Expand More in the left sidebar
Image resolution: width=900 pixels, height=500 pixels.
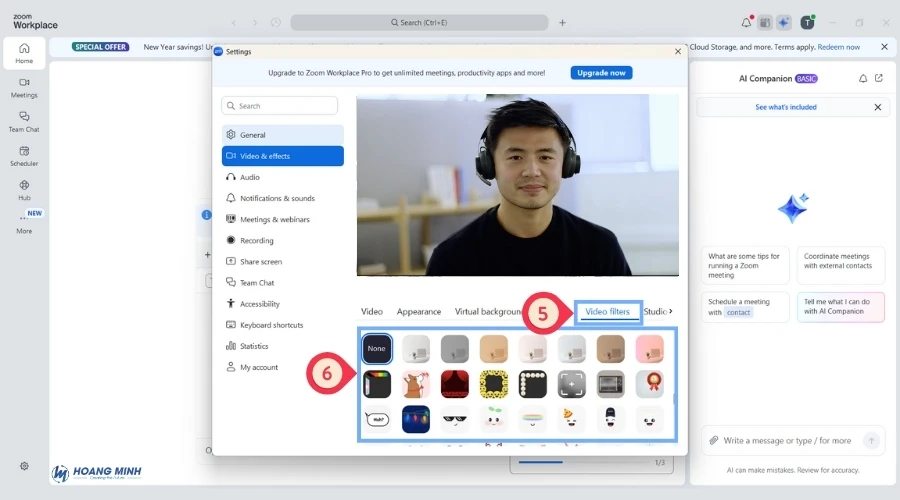click(x=24, y=222)
